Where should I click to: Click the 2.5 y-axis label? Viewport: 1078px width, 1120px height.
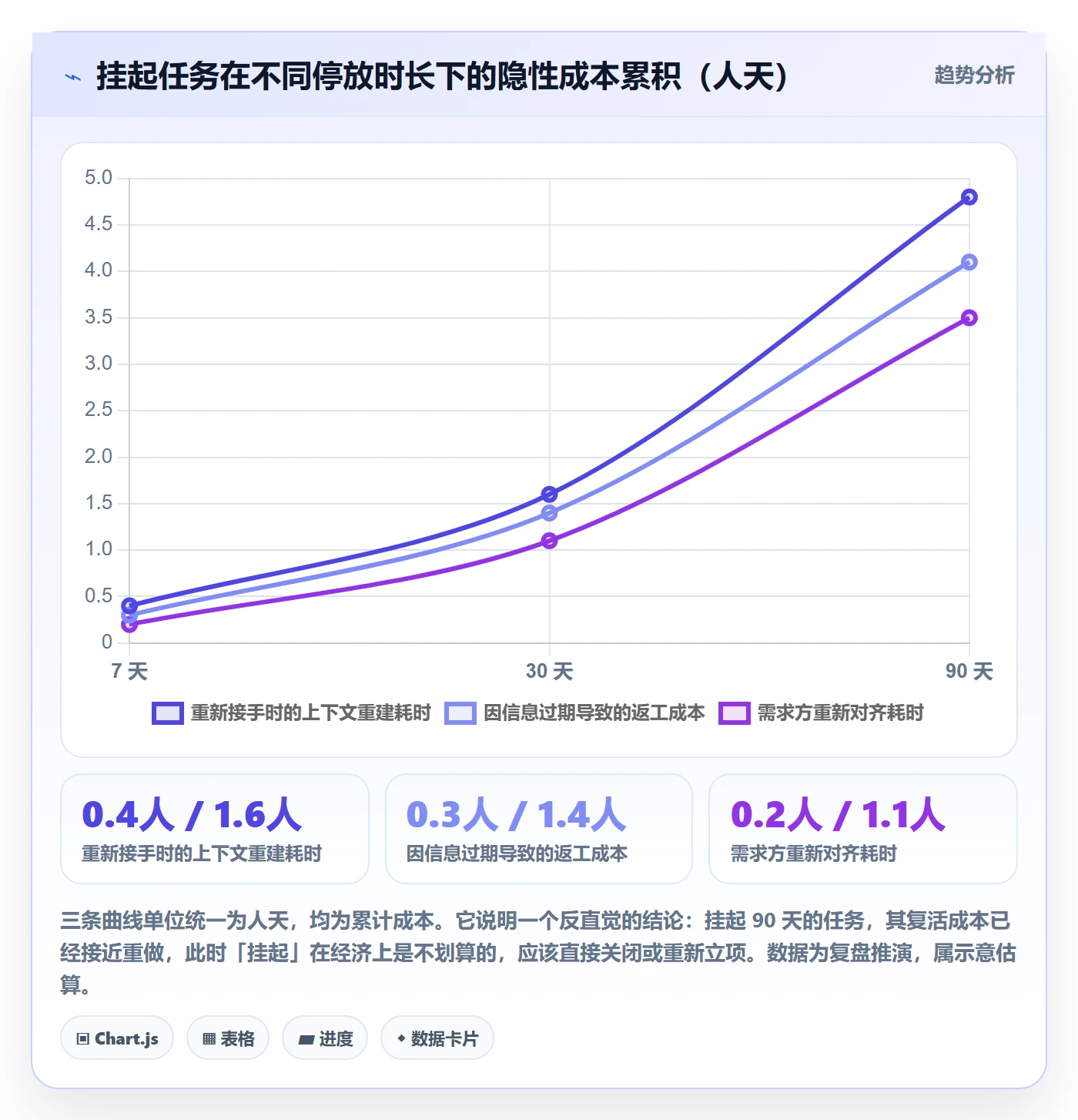99,410
